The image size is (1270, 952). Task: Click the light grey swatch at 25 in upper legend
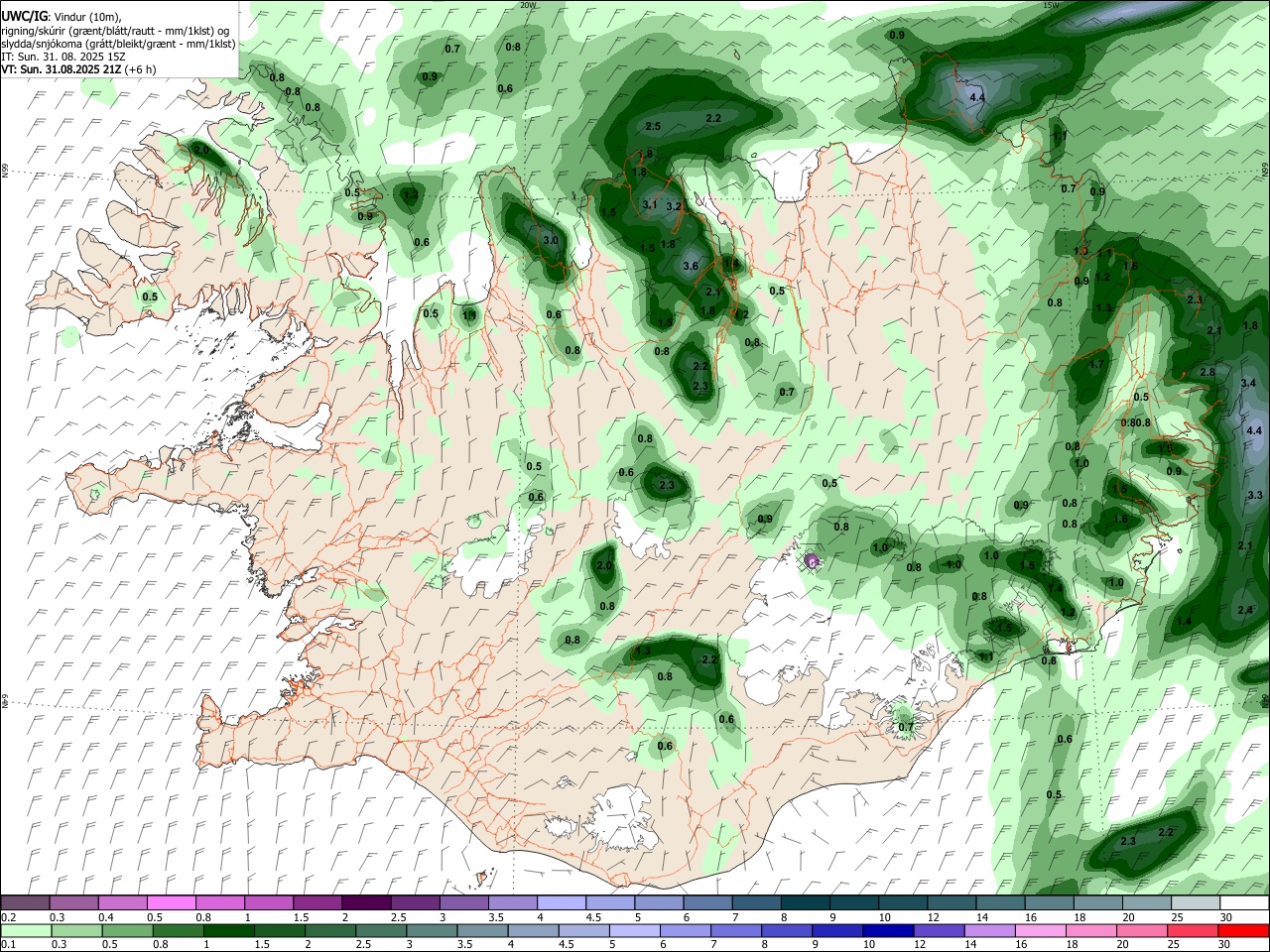1196,902
